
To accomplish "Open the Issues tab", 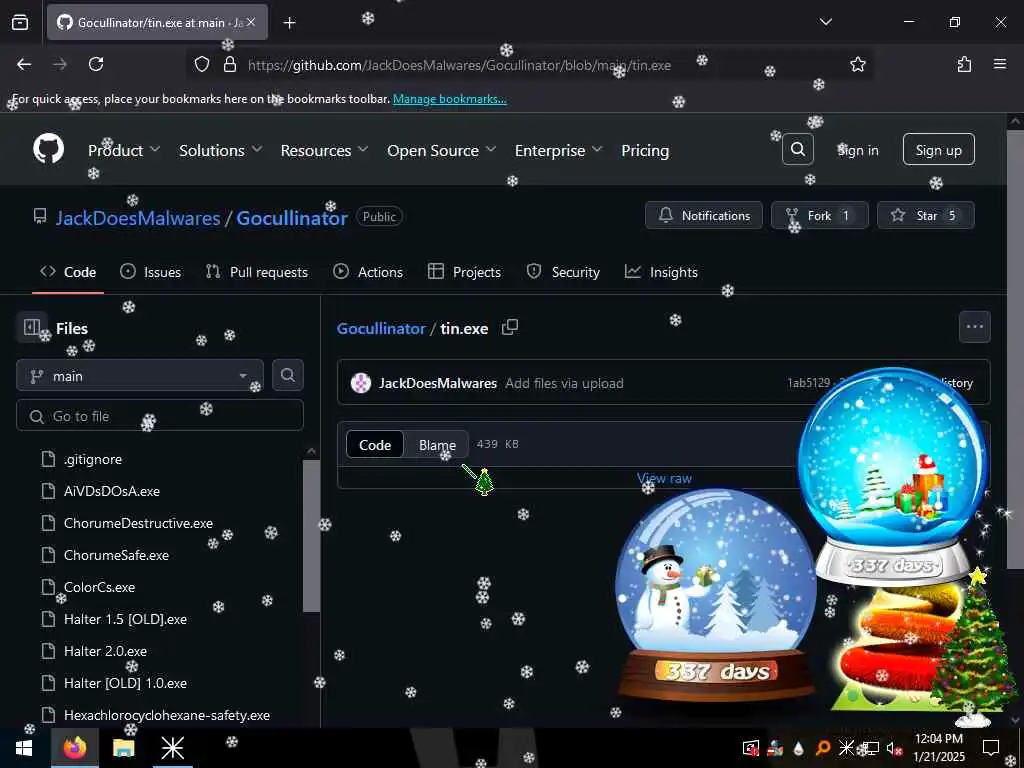I will click(151, 272).
